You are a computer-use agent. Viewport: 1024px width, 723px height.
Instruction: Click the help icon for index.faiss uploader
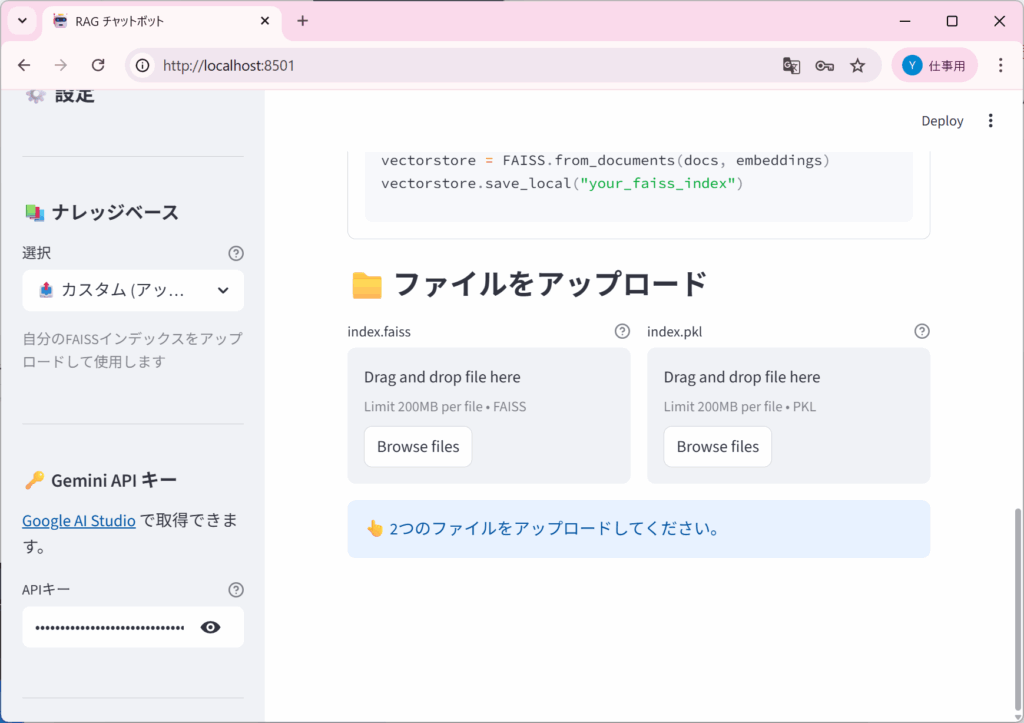(x=622, y=331)
